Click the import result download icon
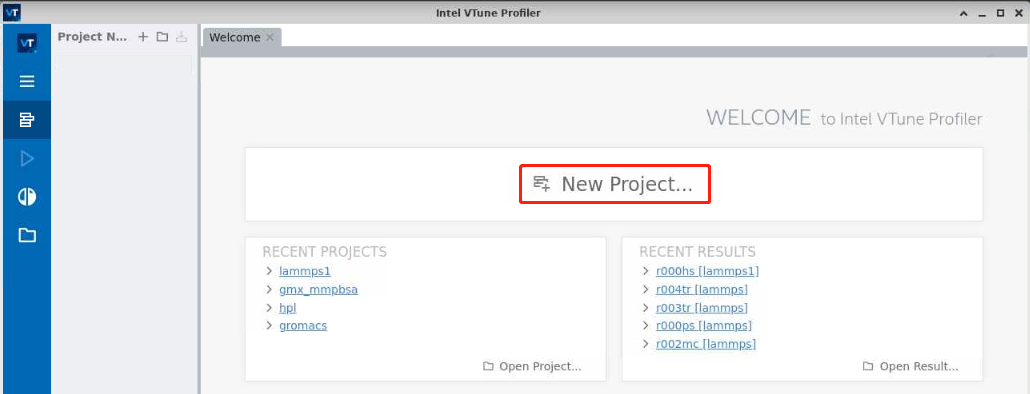 [x=181, y=37]
